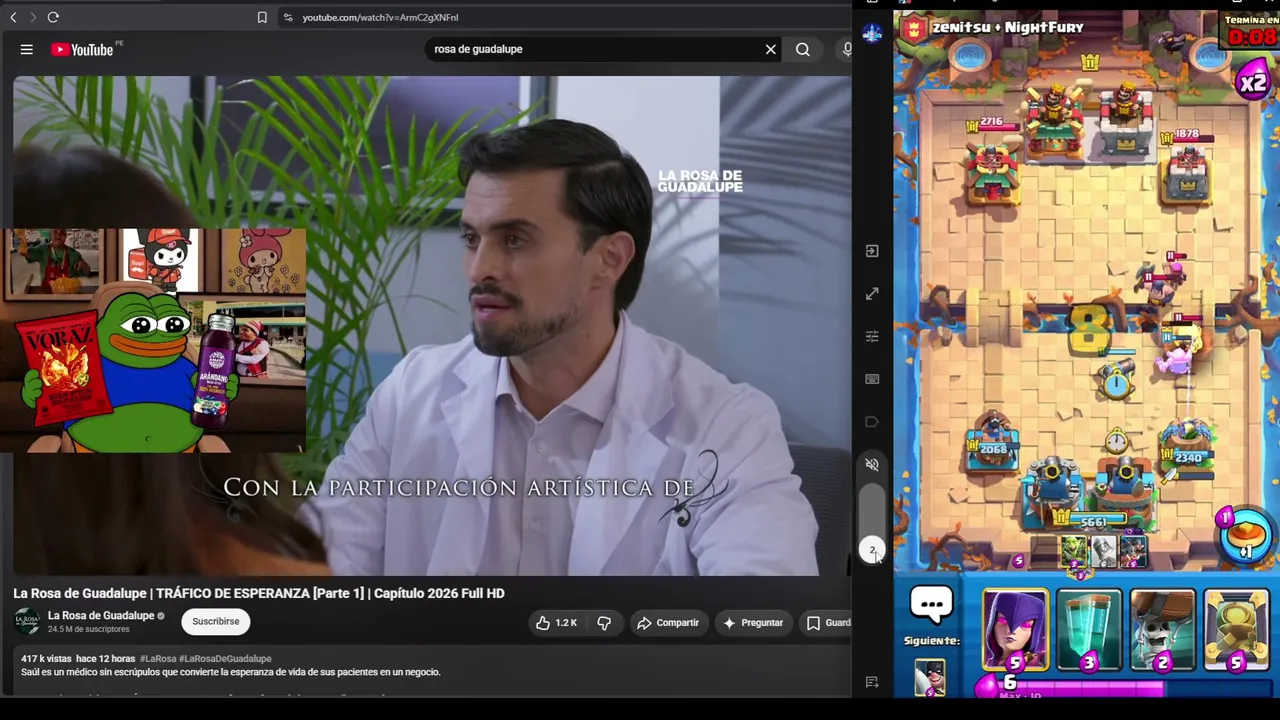Bookmark this page from address bar
Screen dimensions: 1280x720
(x=262, y=17)
